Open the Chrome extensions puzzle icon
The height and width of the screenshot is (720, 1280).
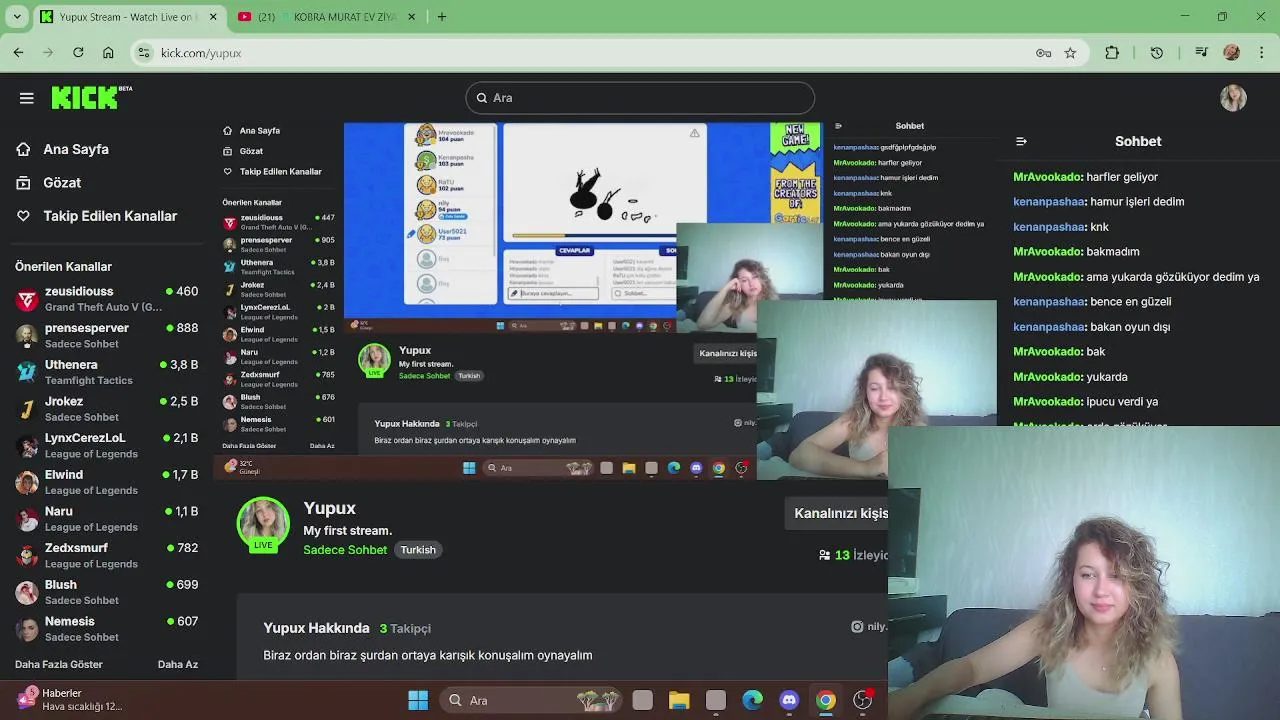[x=1112, y=53]
